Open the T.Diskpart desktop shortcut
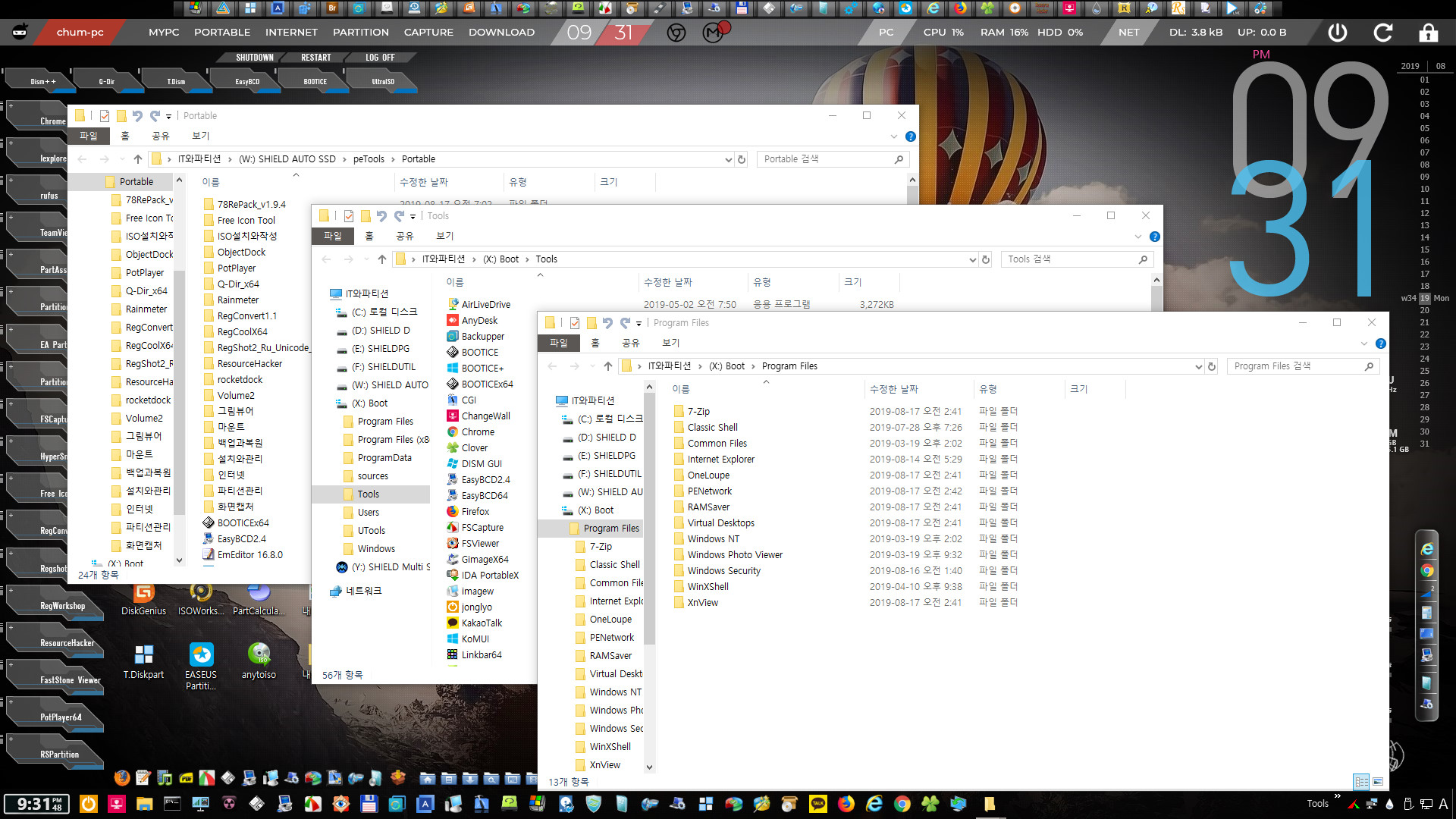This screenshot has height=819, width=1456. 143,661
